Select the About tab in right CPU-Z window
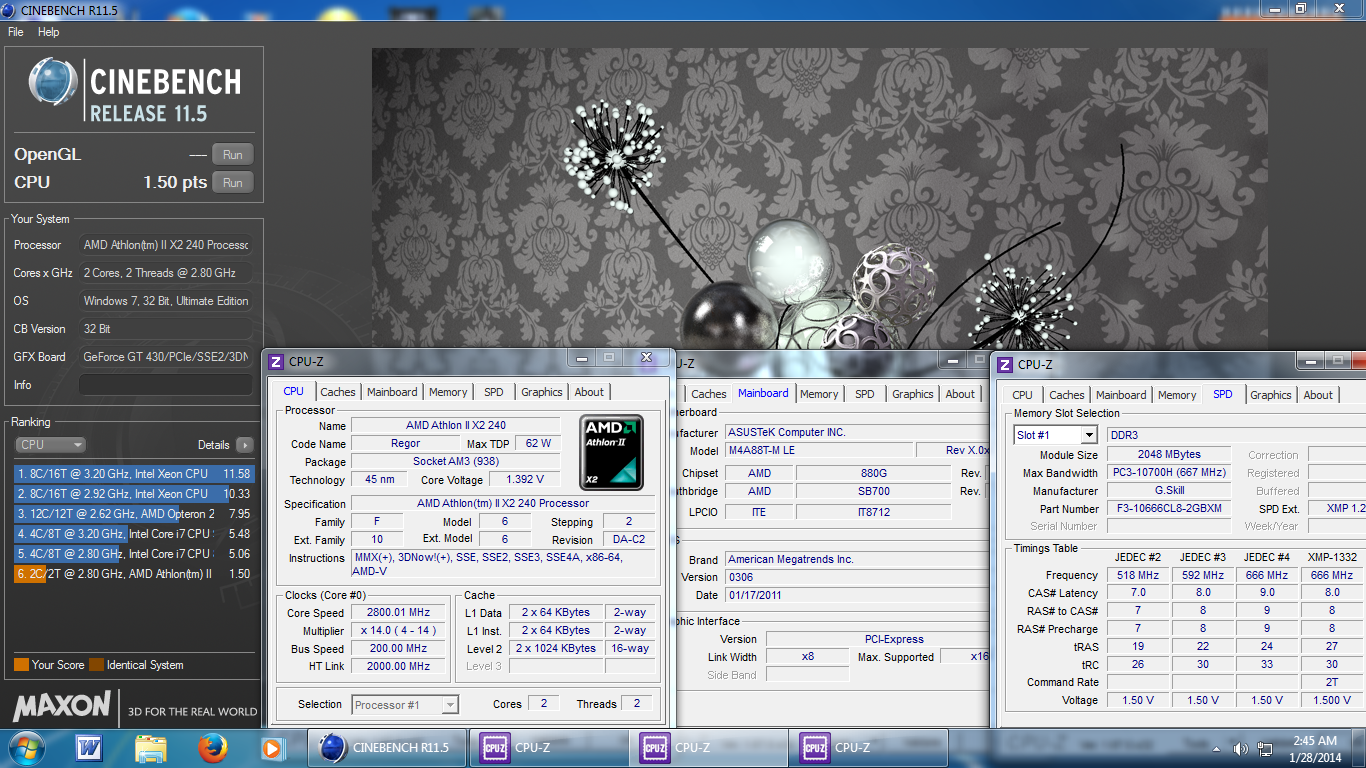The image size is (1366, 768). tap(1318, 395)
